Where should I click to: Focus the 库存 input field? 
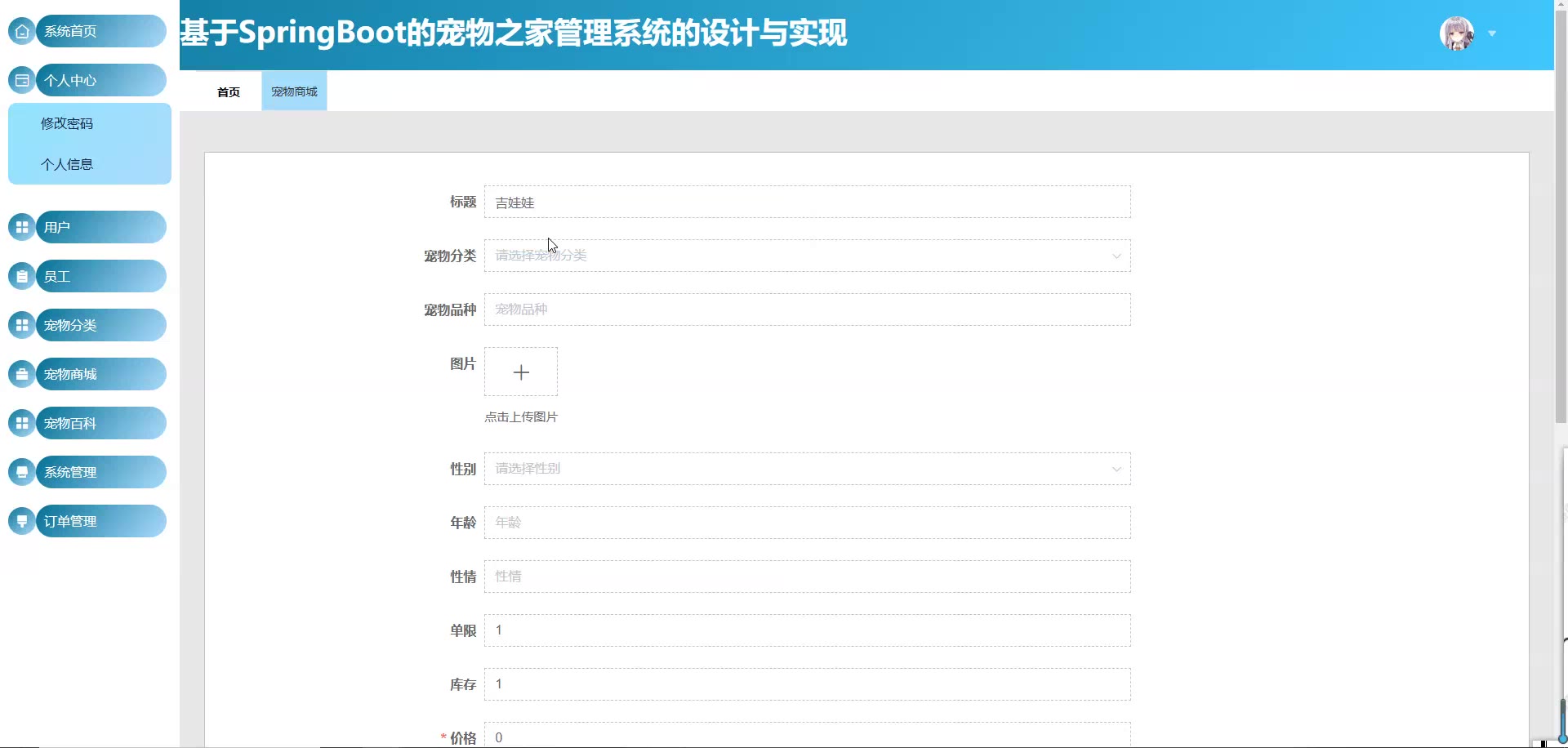click(x=807, y=684)
